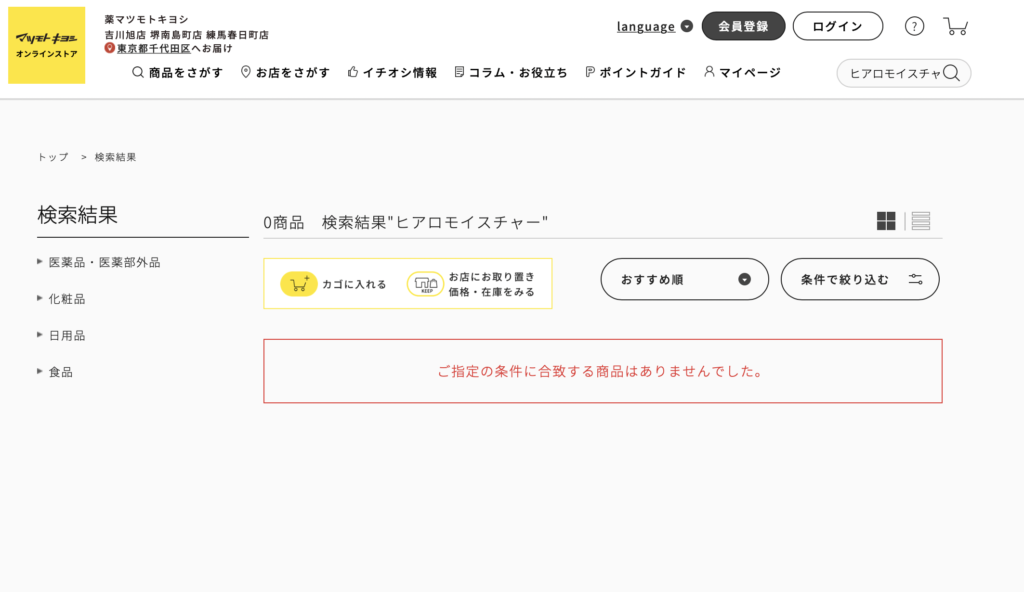This screenshot has height=592, width=1024.
Task: Click the yellow cart カゴに入れる icon
Action: point(298,284)
